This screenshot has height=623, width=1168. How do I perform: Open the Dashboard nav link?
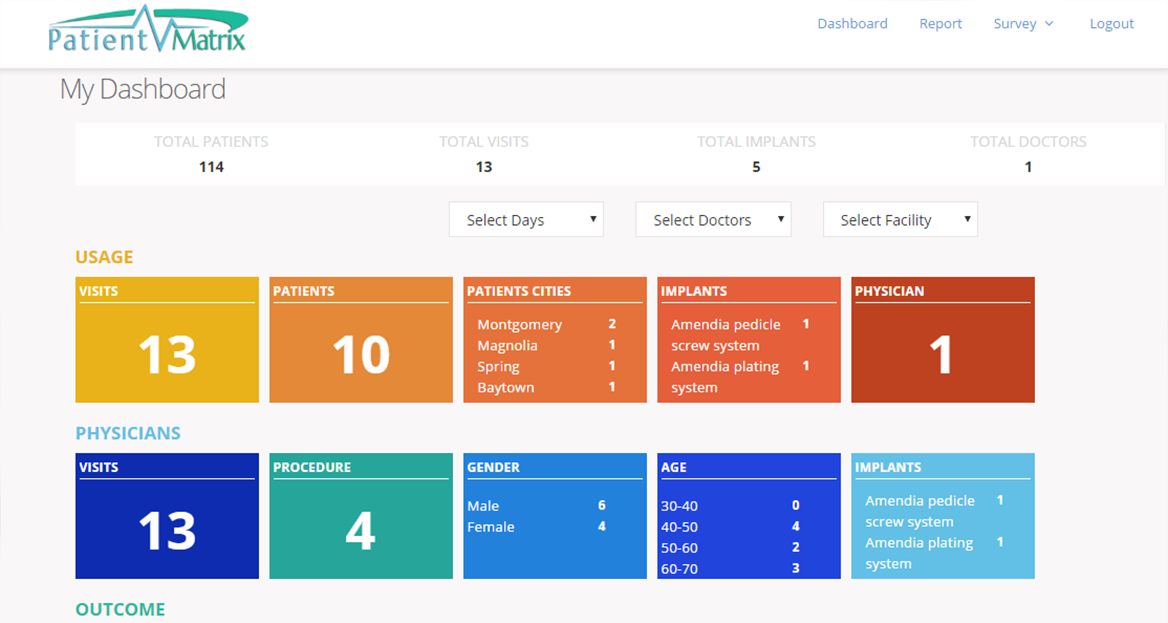852,24
